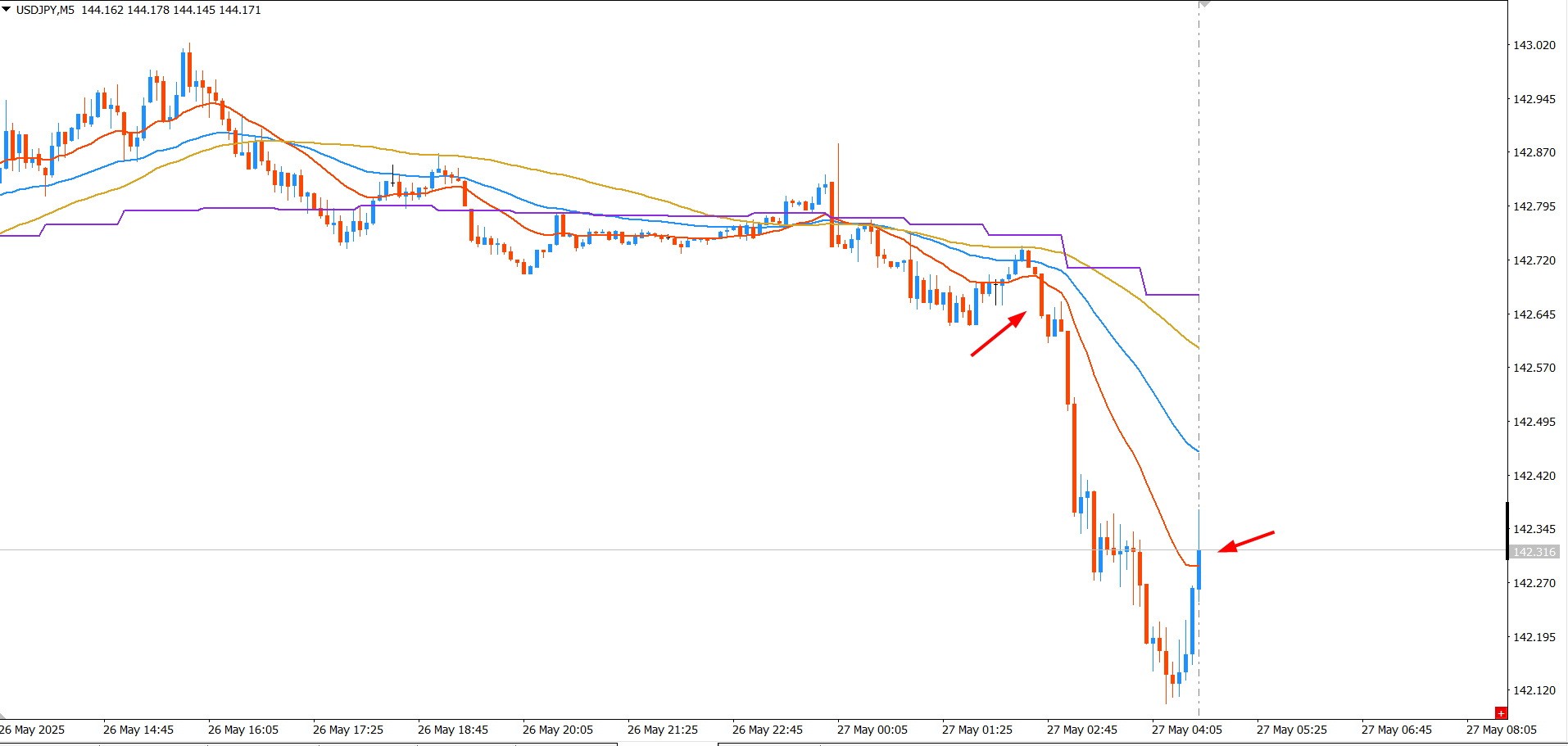Image resolution: width=1568 pixels, height=746 pixels.
Task: Select the red arrow pointing at current candle
Action: (x=1246, y=542)
